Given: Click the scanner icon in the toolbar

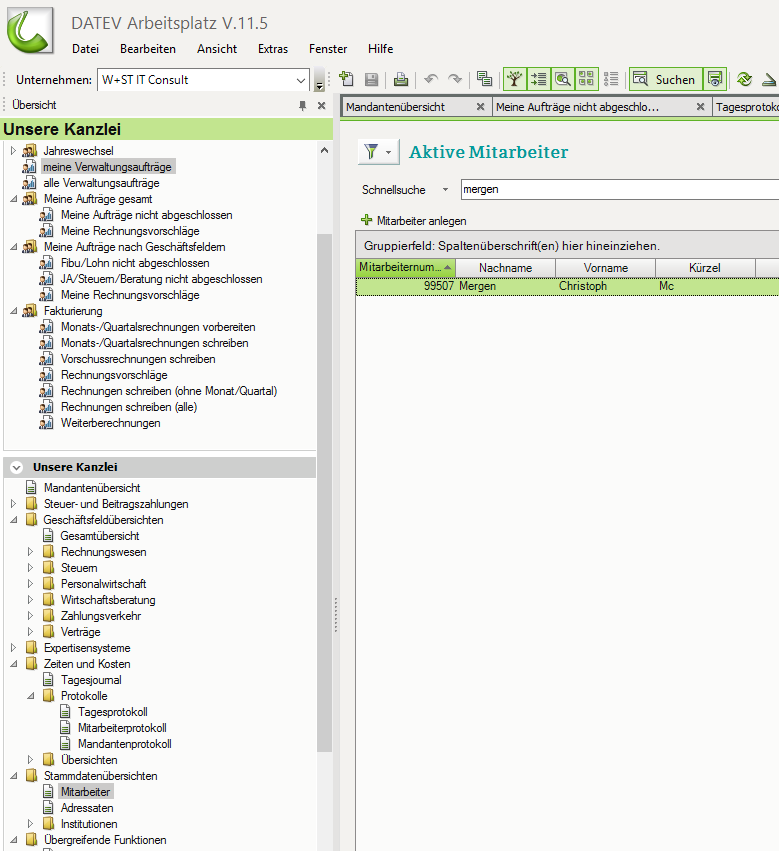Looking at the screenshot, I should [x=770, y=79].
